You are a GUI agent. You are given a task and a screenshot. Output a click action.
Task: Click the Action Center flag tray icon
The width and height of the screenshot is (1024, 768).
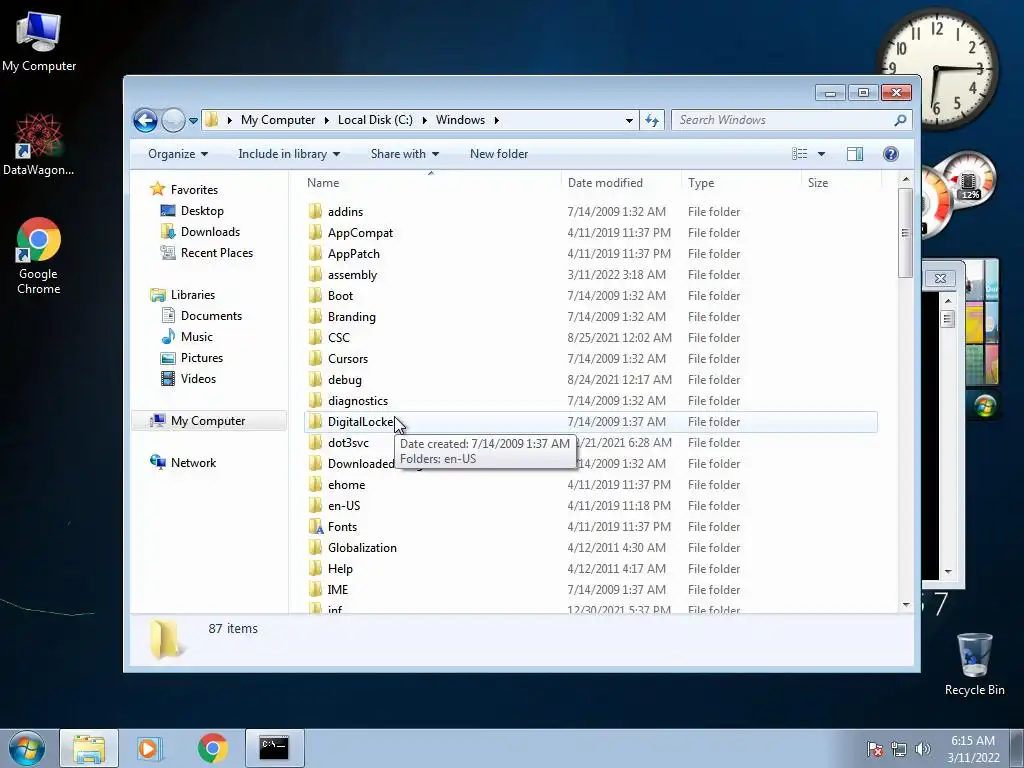(x=874, y=749)
